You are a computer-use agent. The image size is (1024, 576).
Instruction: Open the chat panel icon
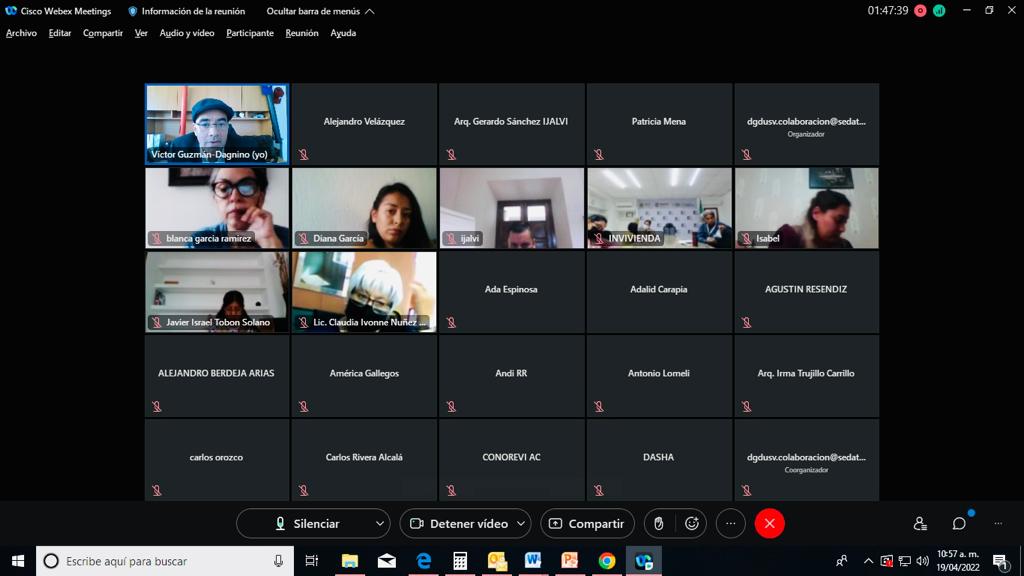point(959,524)
